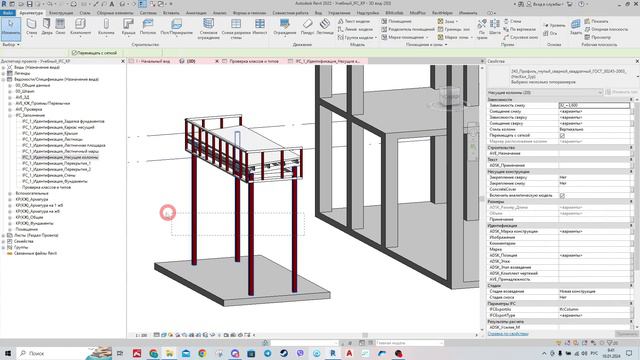
Task: Expand the 'Помещения и зоны' panel dropdown
Action: [x=426, y=44]
